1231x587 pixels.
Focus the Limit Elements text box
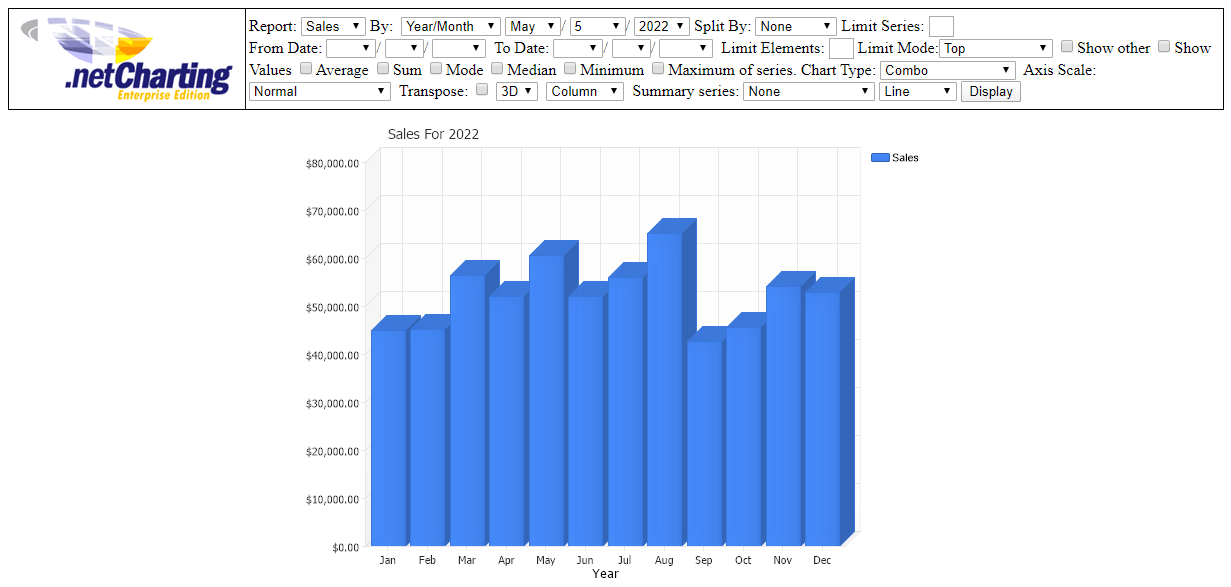[x=841, y=48]
